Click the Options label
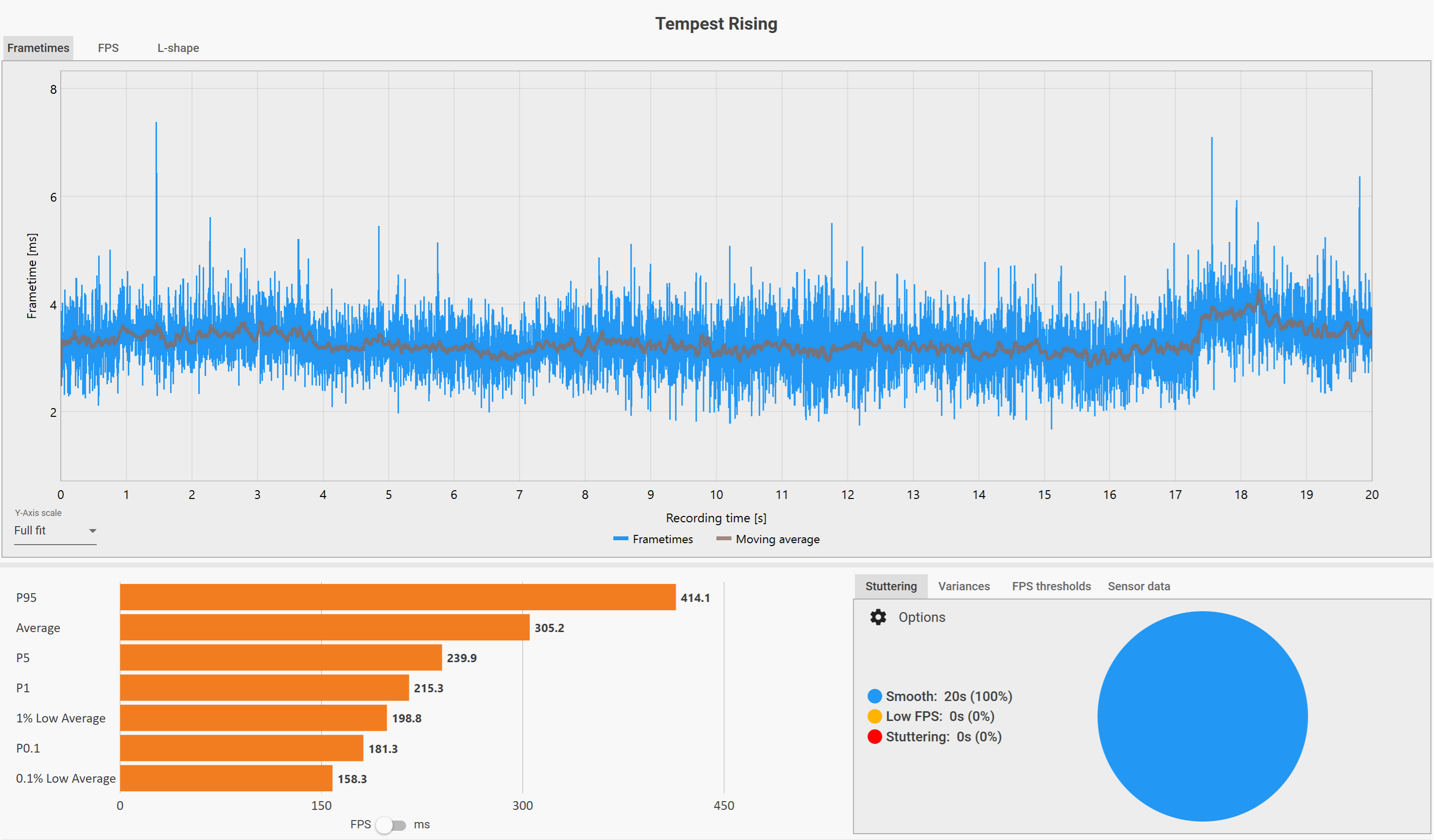The height and width of the screenshot is (840, 1436). [922, 618]
